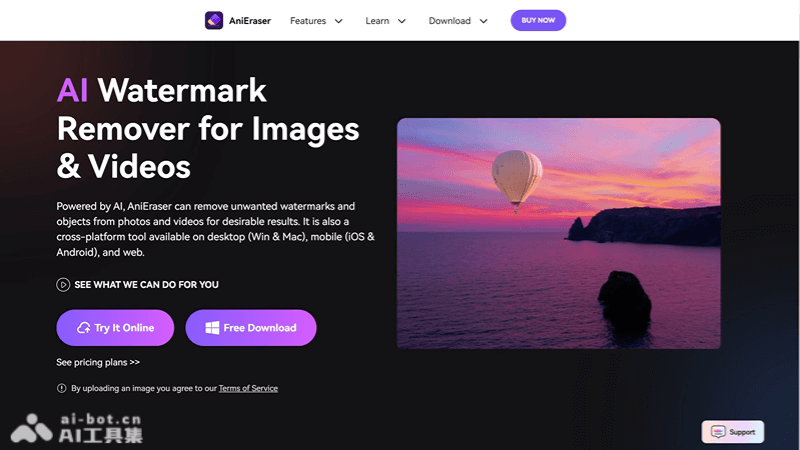The width and height of the screenshot is (800, 450).
Task: Open the Features menu item
Action: coord(308,21)
